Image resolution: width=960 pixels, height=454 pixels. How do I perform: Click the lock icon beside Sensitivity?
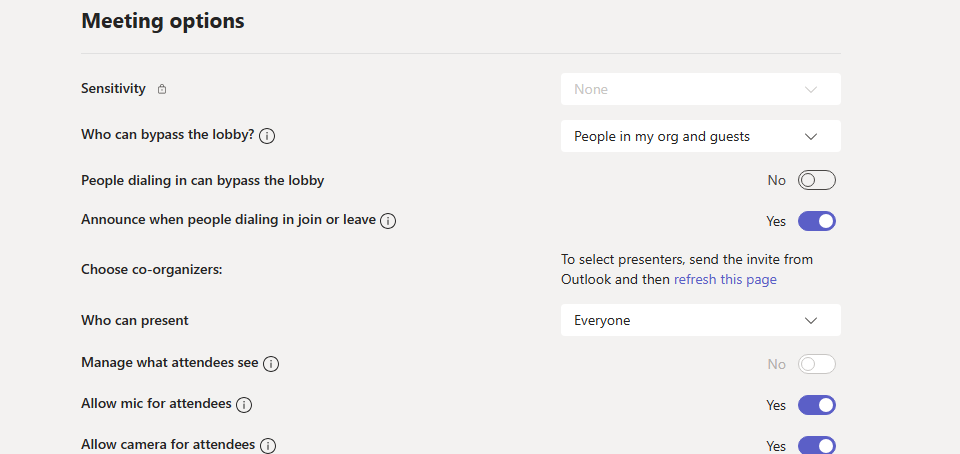point(162,89)
